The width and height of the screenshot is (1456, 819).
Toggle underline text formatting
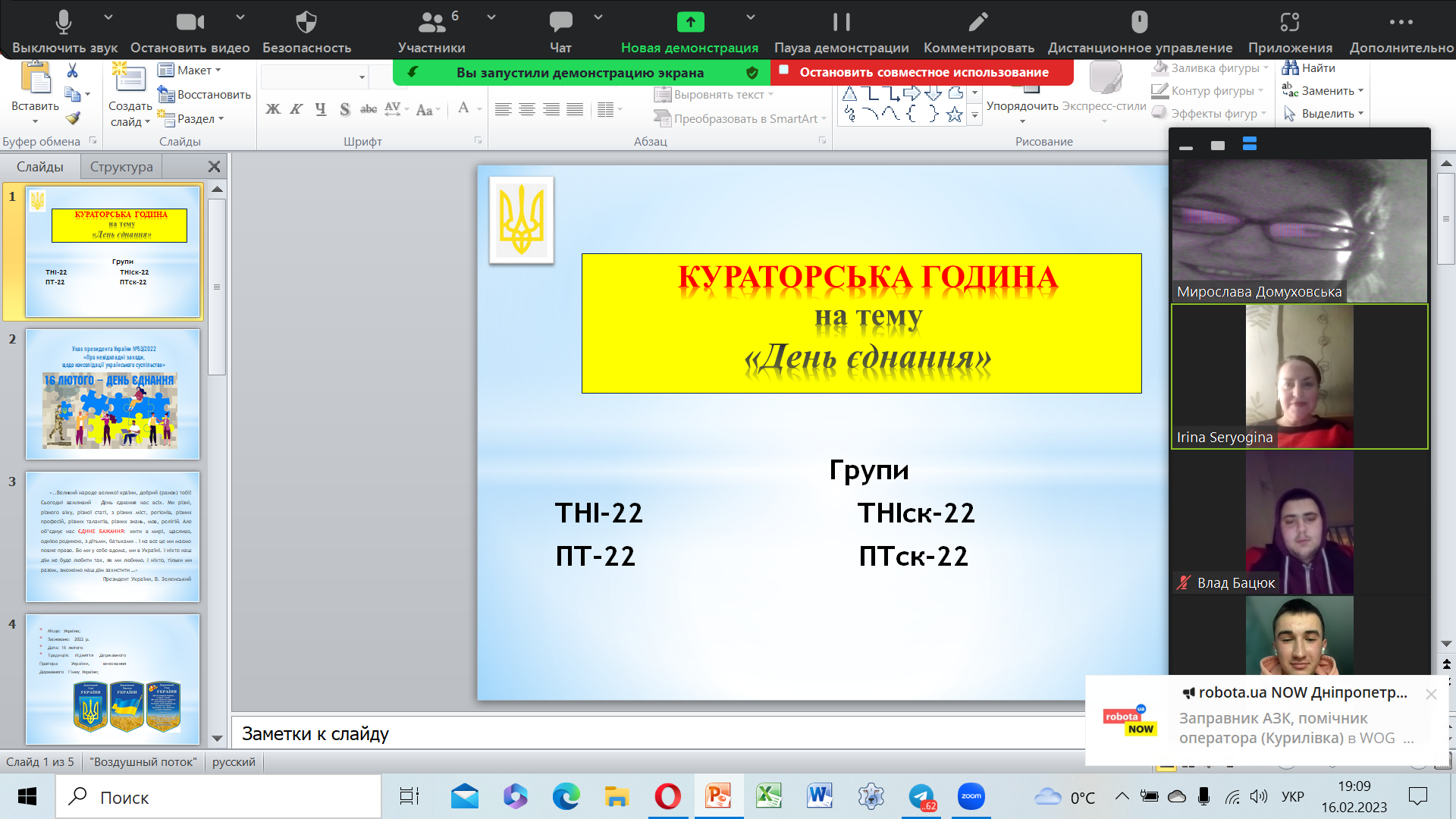pos(321,109)
